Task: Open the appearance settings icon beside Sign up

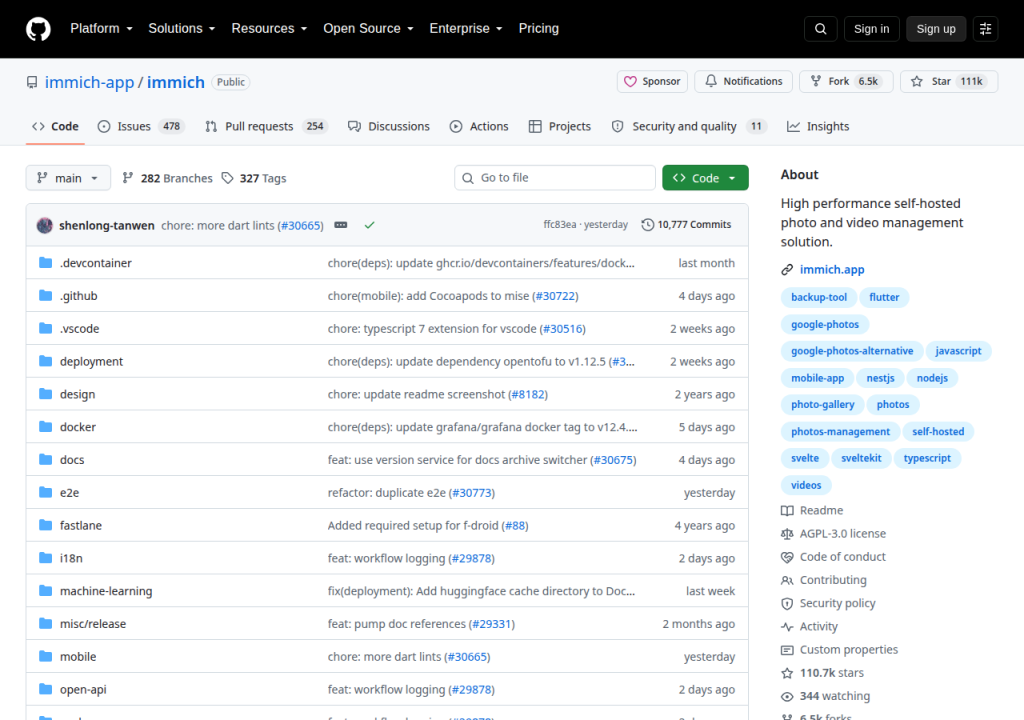Action: pyautogui.click(x=985, y=29)
